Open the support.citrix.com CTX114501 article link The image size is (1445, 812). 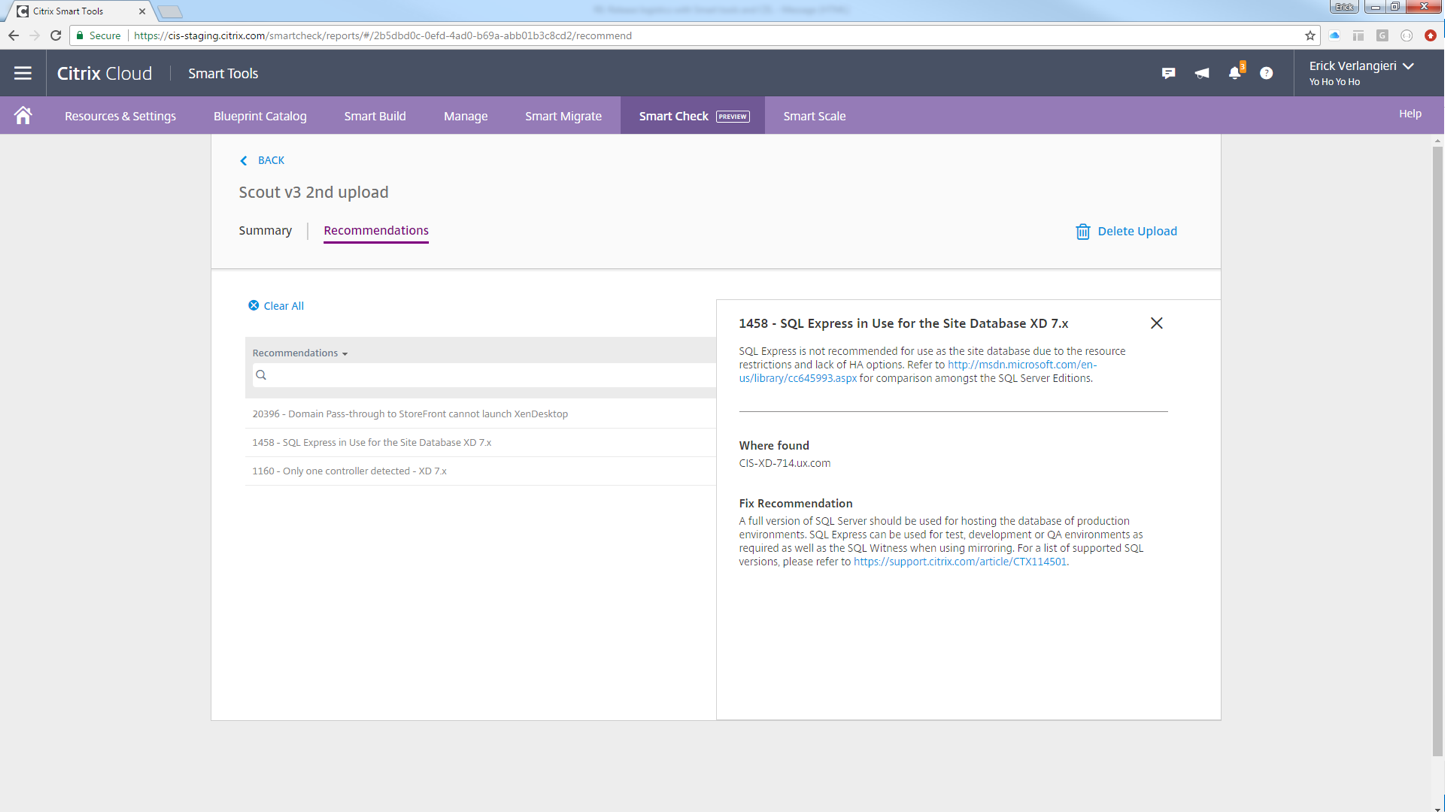(961, 562)
